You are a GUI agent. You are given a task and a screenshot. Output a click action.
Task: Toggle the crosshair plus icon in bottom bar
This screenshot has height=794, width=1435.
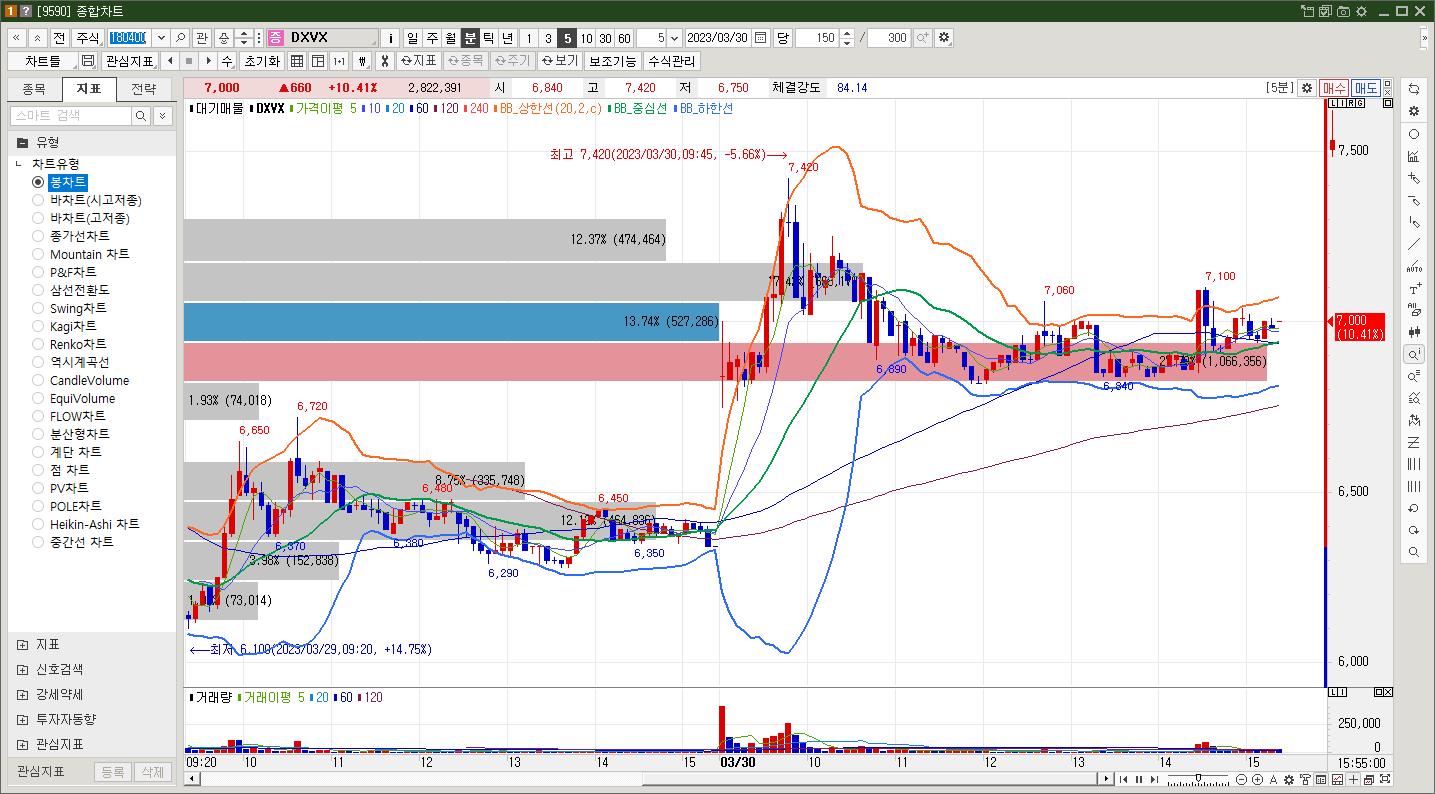[1354, 779]
